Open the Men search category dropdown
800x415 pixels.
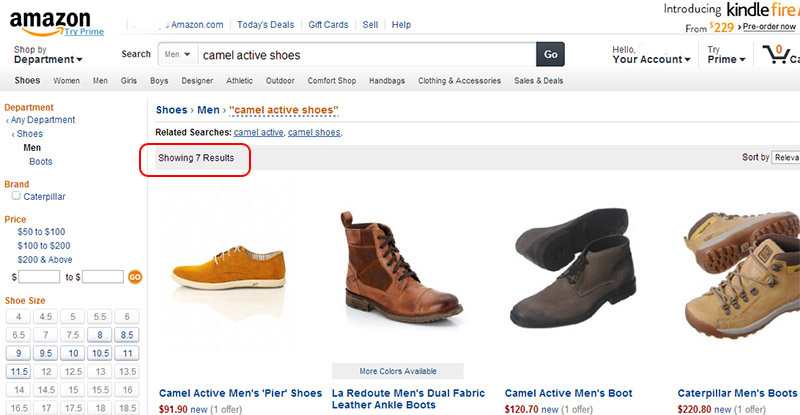pos(177,55)
